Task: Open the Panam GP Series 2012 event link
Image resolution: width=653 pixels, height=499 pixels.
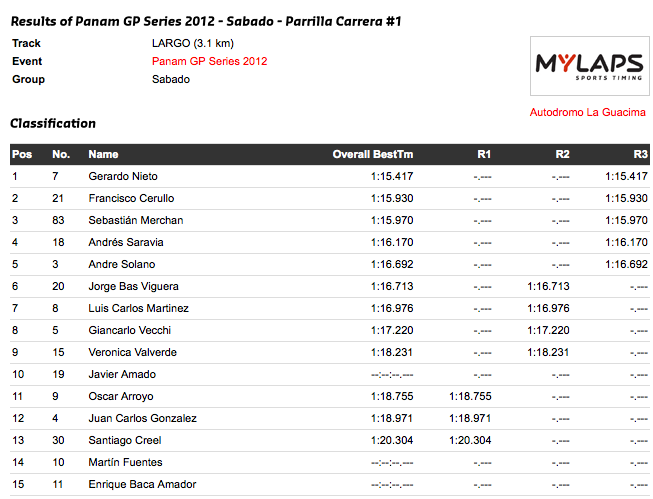Action: pyautogui.click(x=209, y=61)
